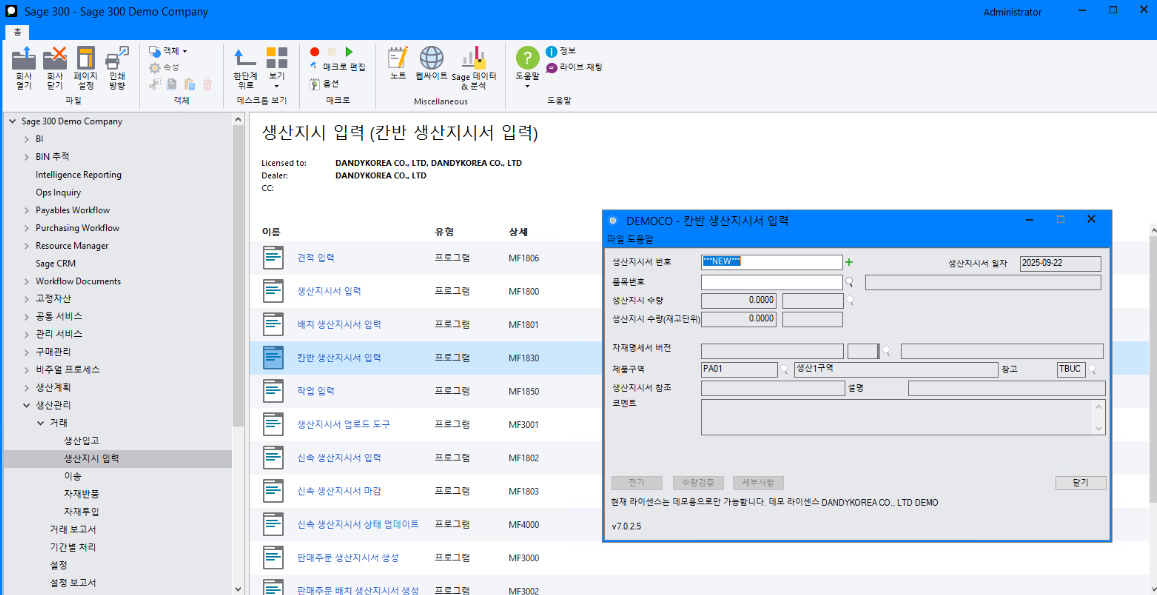The width and height of the screenshot is (1157, 595).
Task: Click the 닫기 button in dialog
Action: tap(1080, 483)
